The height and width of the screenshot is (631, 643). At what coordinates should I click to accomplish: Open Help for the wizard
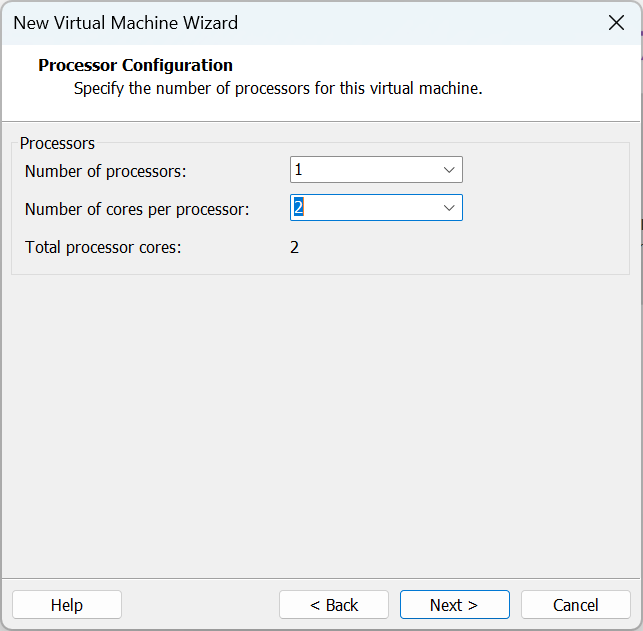(67, 605)
